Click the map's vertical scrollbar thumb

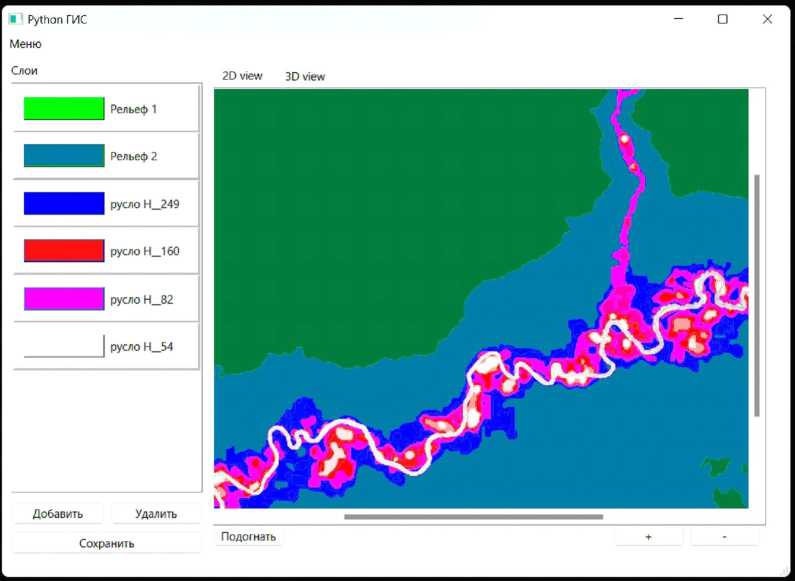(757, 296)
